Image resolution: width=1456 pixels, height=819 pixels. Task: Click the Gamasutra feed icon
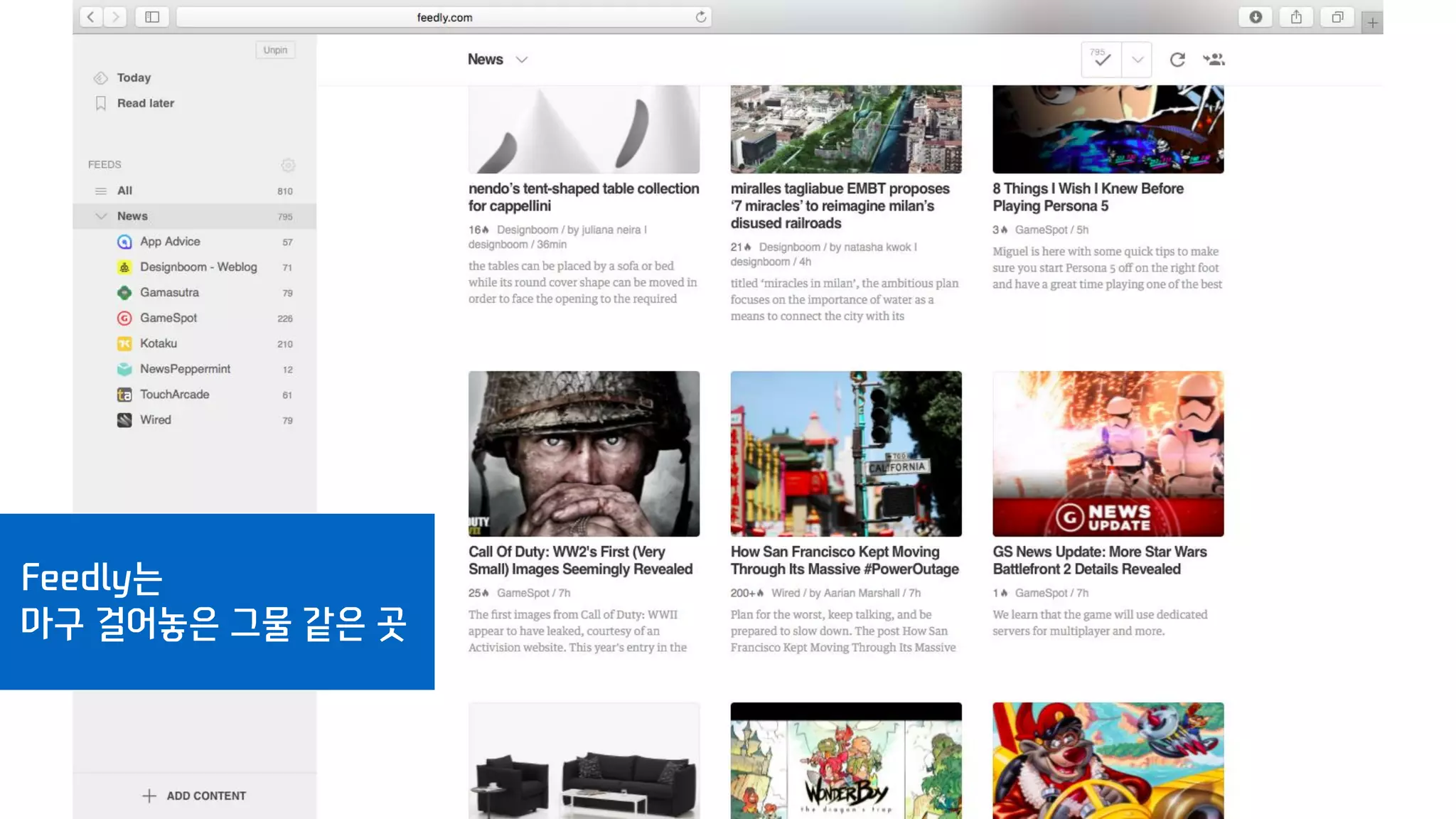[124, 293]
